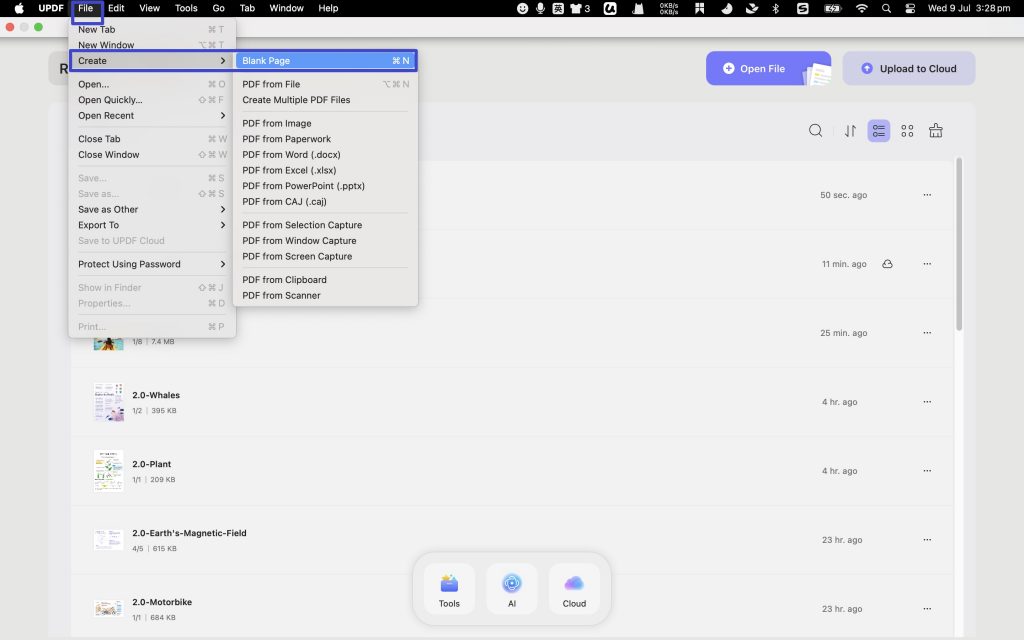Choose Open... from File menu
1024x640 pixels.
pyautogui.click(x=152, y=84)
